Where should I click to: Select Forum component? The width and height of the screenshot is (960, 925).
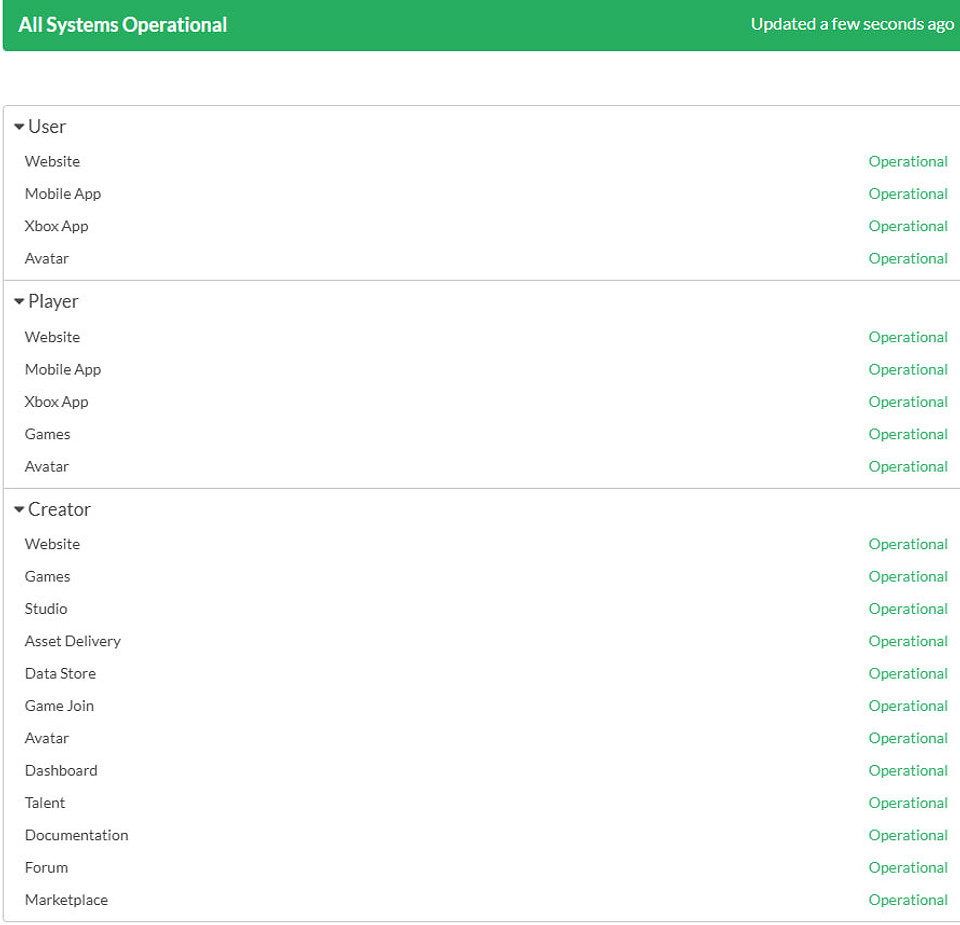pyautogui.click(x=46, y=867)
